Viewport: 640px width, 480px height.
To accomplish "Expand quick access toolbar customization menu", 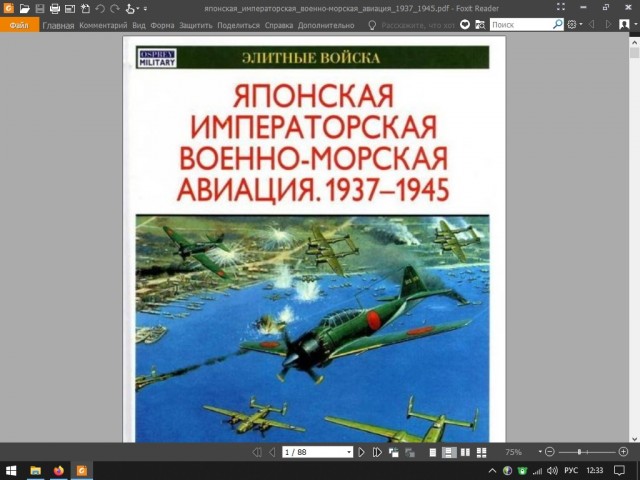I will point(145,9).
